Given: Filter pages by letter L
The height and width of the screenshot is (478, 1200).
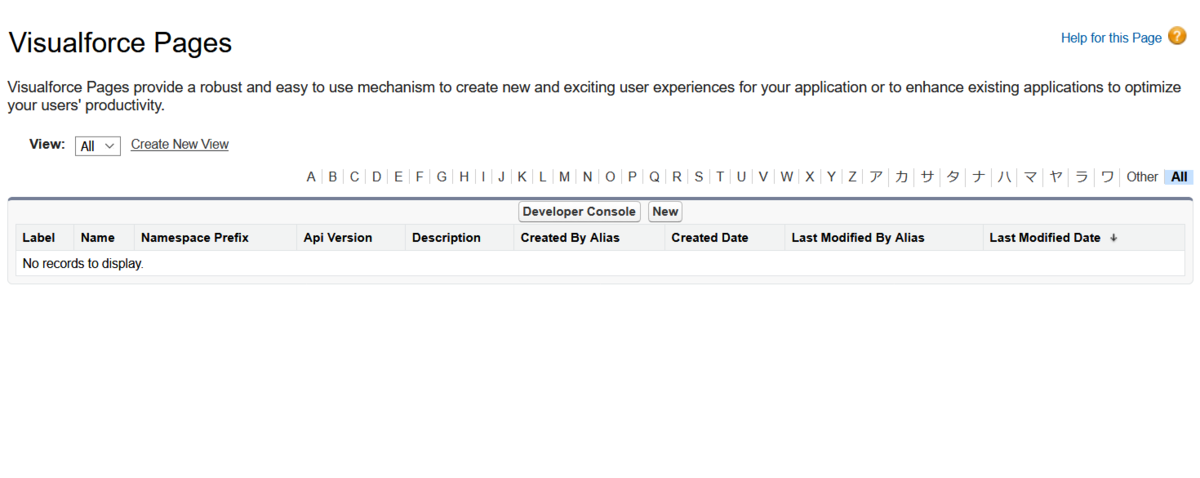Looking at the screenshot, I should [x=542, y=177].
